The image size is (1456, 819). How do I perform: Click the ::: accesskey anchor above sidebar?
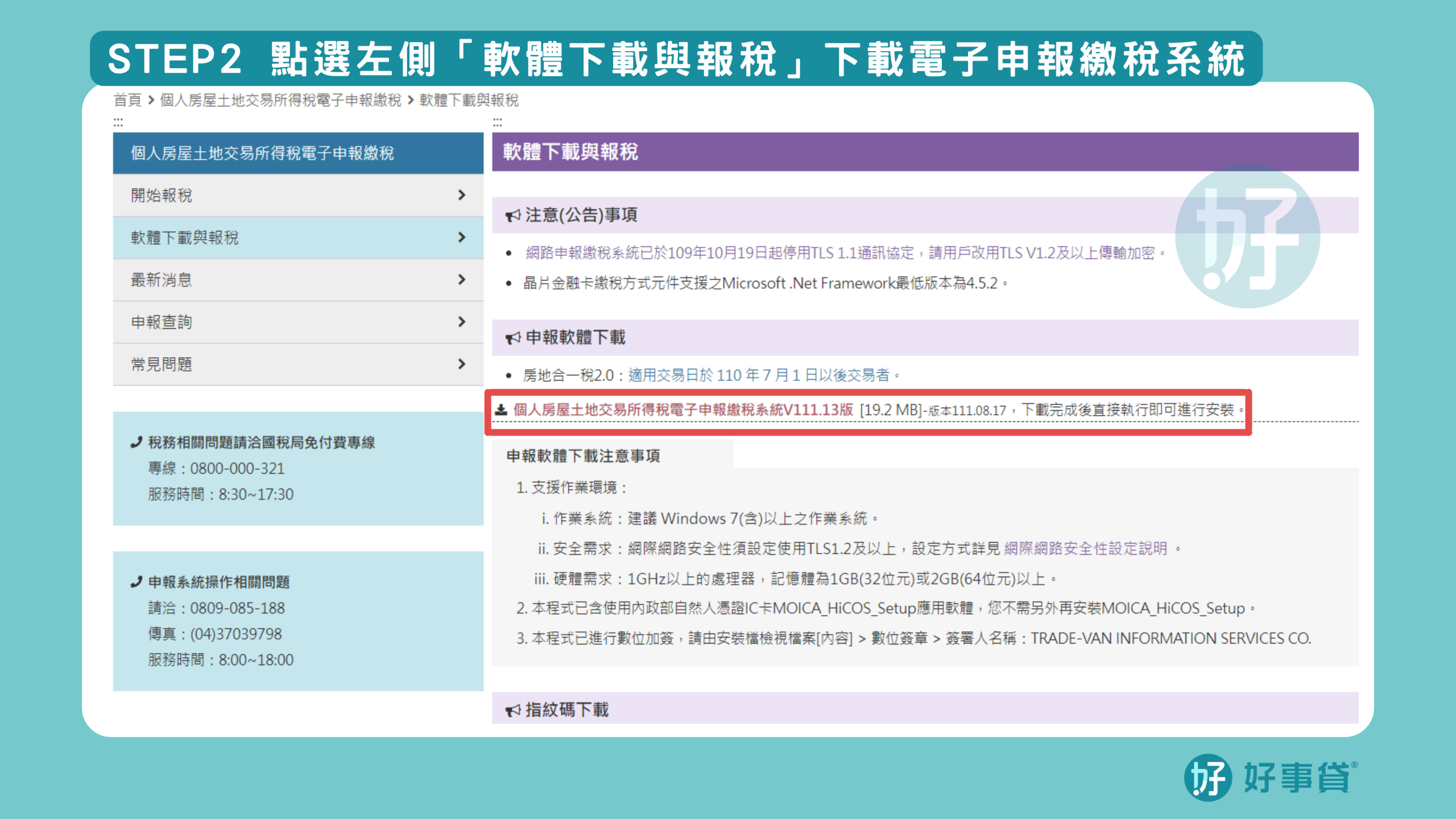118,123
